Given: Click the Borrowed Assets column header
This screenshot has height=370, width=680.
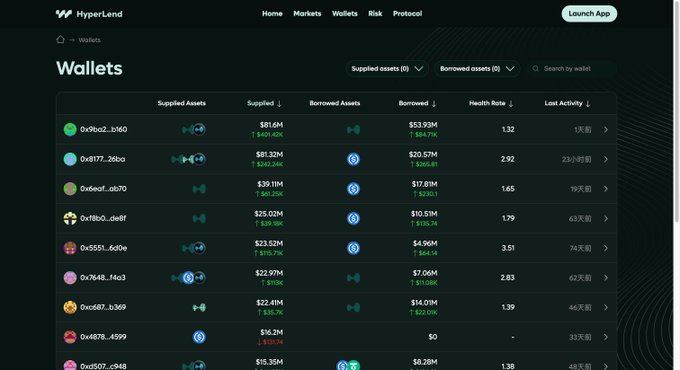Looking at the screenshot, I should click(335, 103).
